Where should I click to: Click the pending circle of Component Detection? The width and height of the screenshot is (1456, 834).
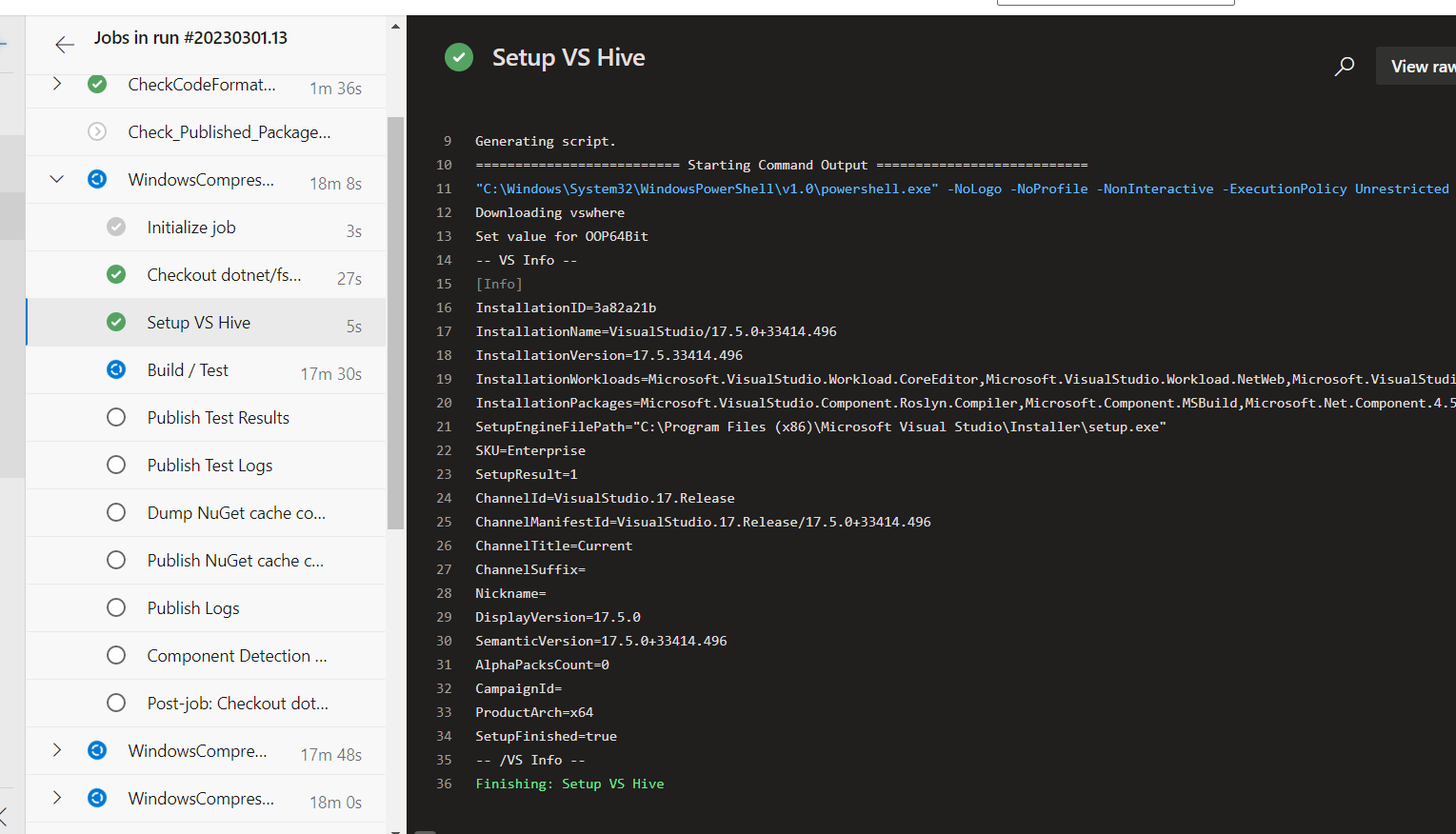click(x=116, y=655)
